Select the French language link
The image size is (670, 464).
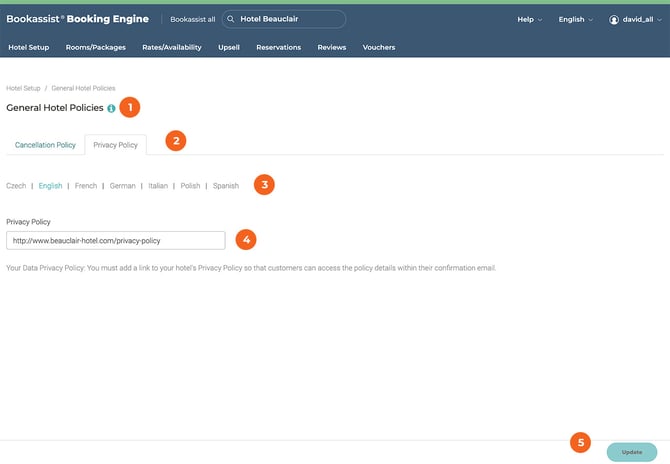(x=86, y=186)
